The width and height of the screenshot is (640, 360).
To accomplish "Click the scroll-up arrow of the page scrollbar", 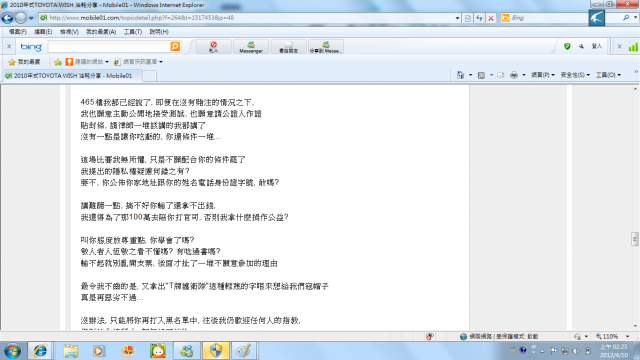I will (635, 89).
